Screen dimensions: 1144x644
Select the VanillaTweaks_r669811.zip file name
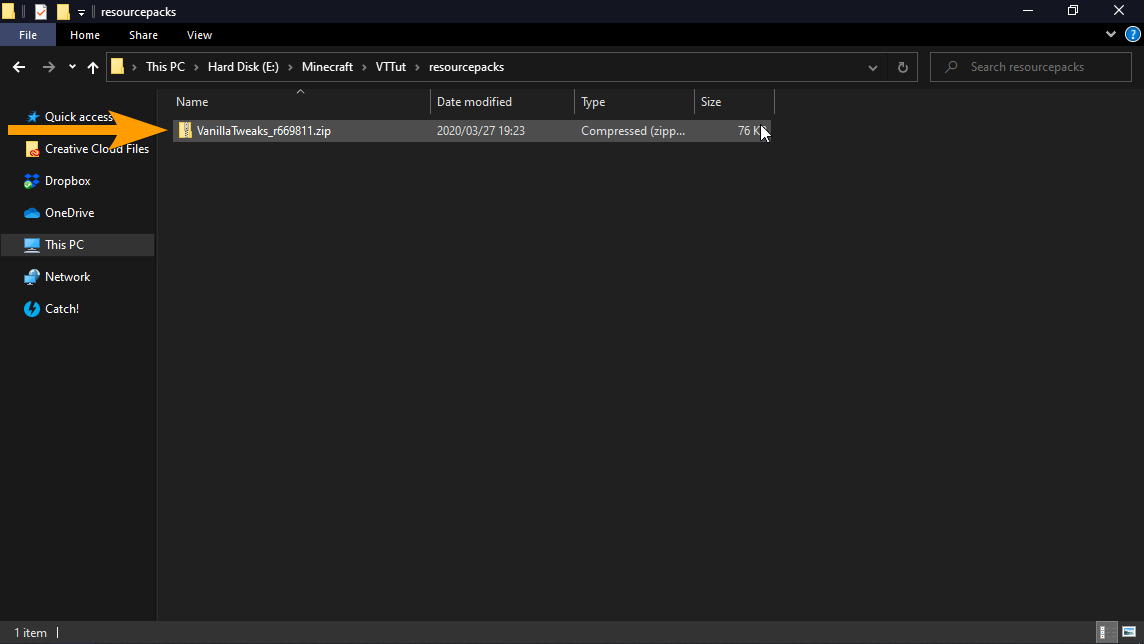click(x=263, y=131)
